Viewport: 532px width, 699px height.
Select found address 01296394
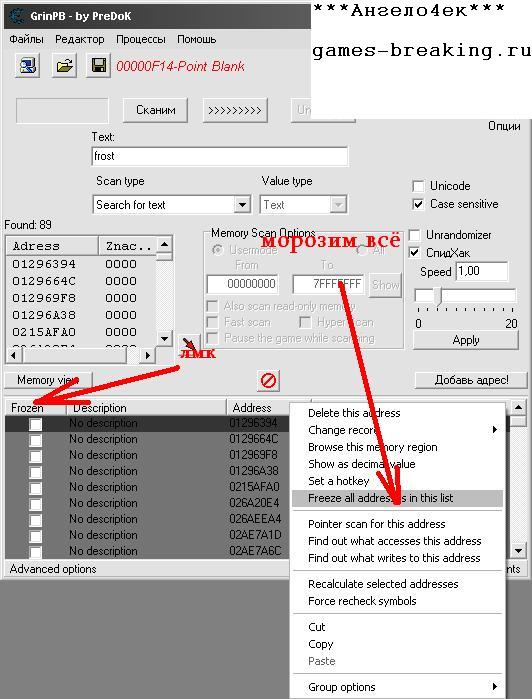81,264
